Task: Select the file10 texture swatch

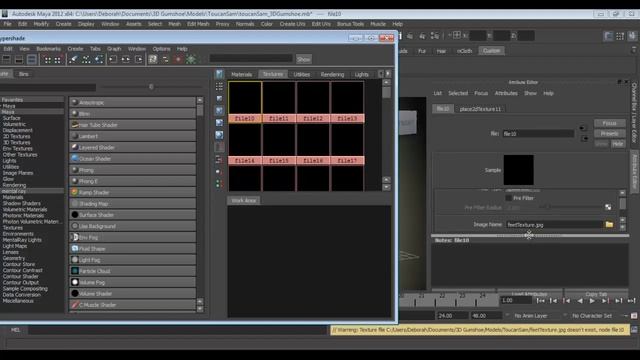Action: pyautogui.click(x=245, y=102)
